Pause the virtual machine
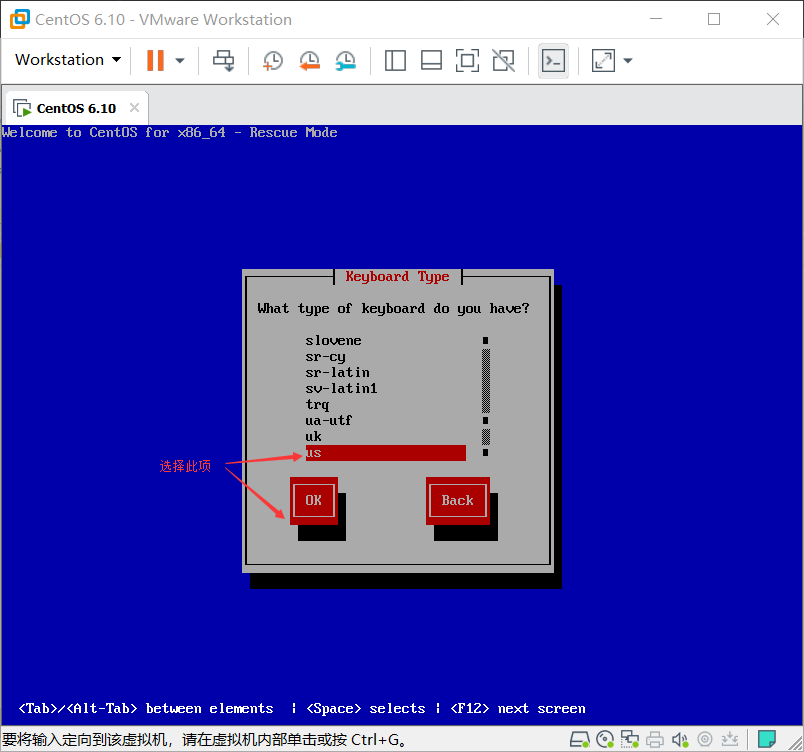The width and height of the screenshot is (804, 752). click(x=155, y=60)
